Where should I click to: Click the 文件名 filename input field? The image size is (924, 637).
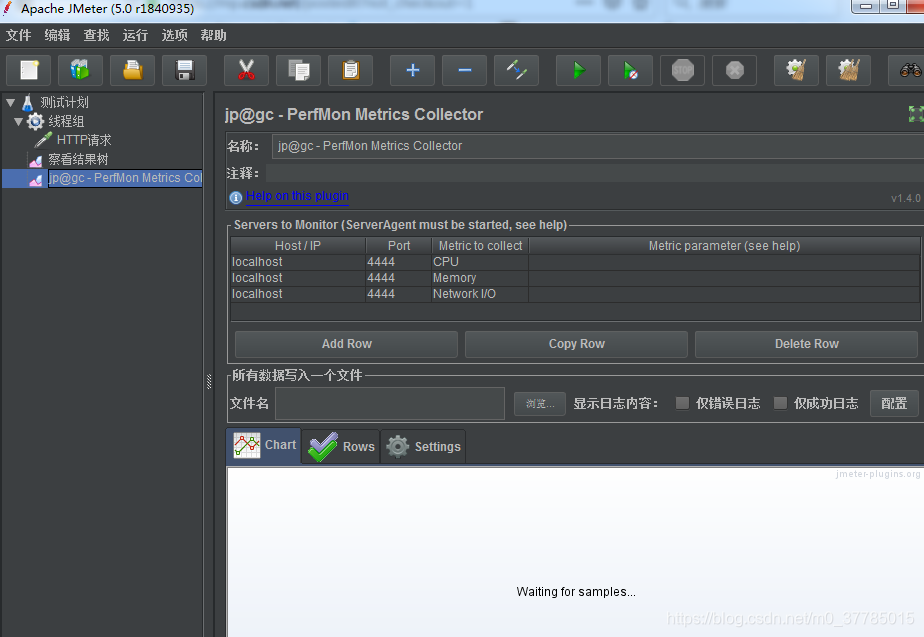tap(390, 404)
